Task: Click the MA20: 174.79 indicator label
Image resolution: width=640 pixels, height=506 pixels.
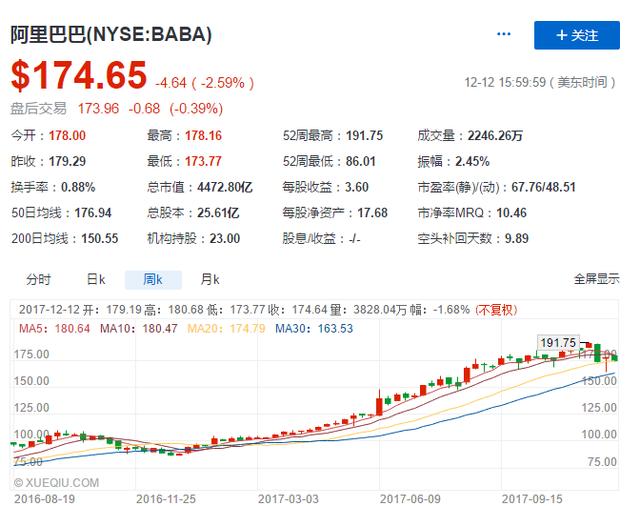Action: coord(226,328)
